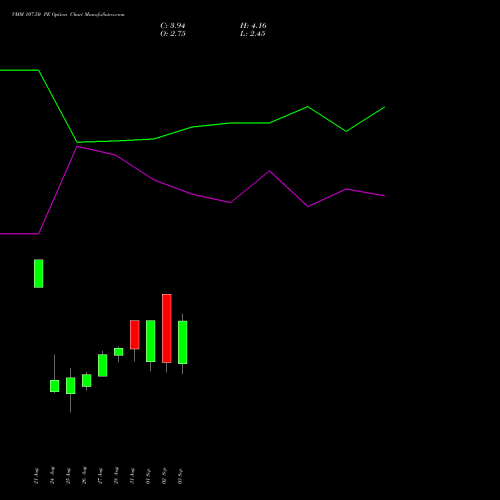Click the 26 Aug date label
The image size is (500, 500).
pyautogui.click(x=84, y=476)
